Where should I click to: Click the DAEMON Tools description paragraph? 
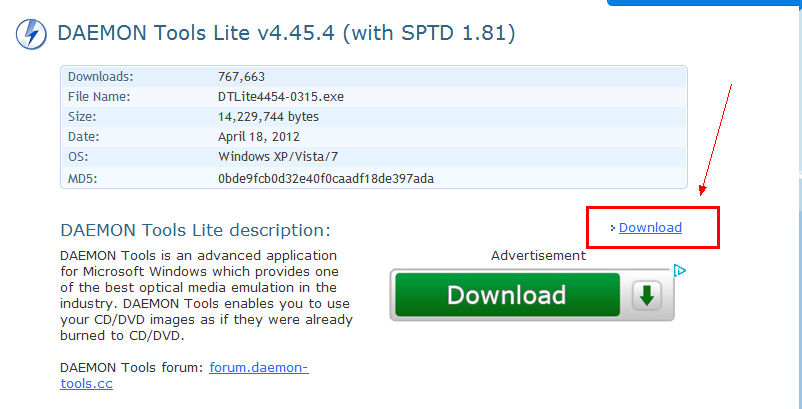(206, 295)
